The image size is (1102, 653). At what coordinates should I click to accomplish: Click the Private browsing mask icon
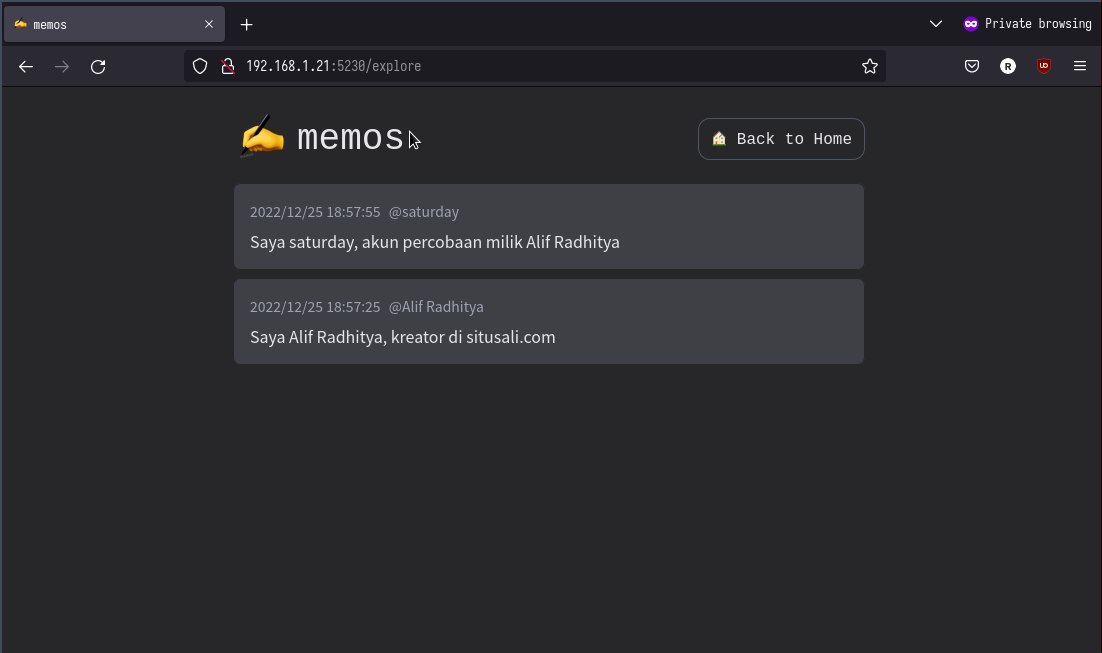point(971,24)
